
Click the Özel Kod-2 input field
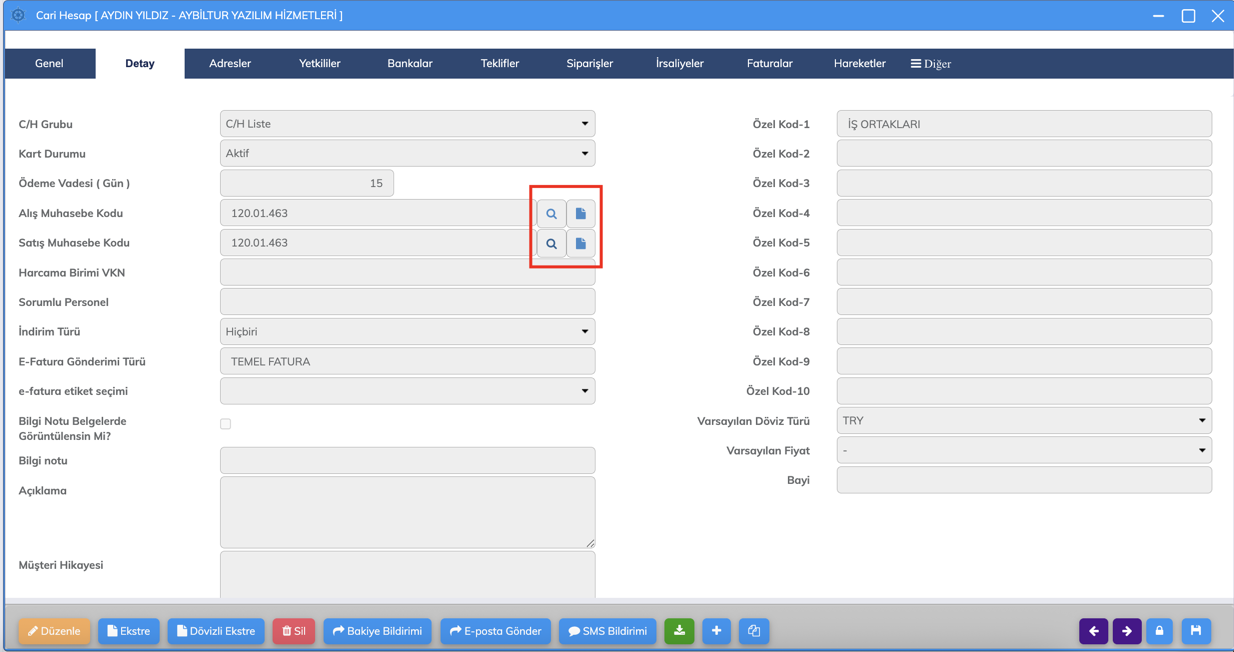coord(1024,154)
